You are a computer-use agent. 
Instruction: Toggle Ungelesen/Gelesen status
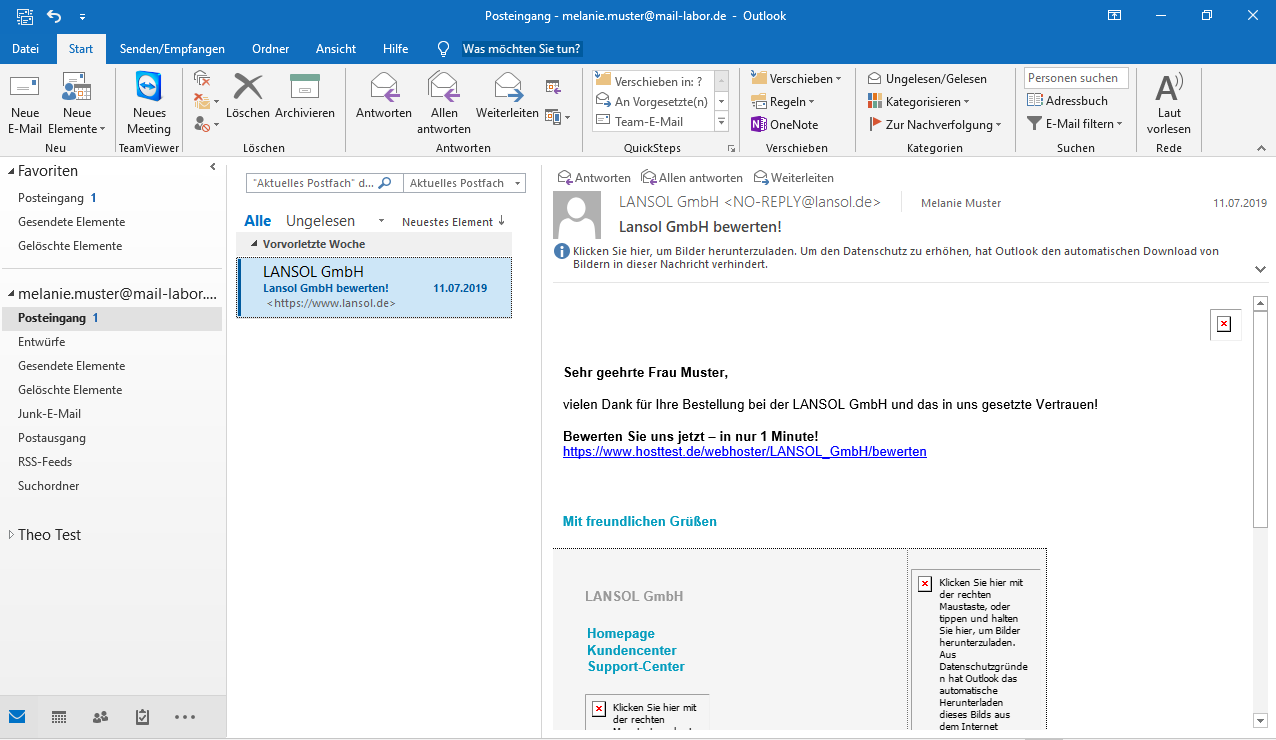tap(927, 78)
